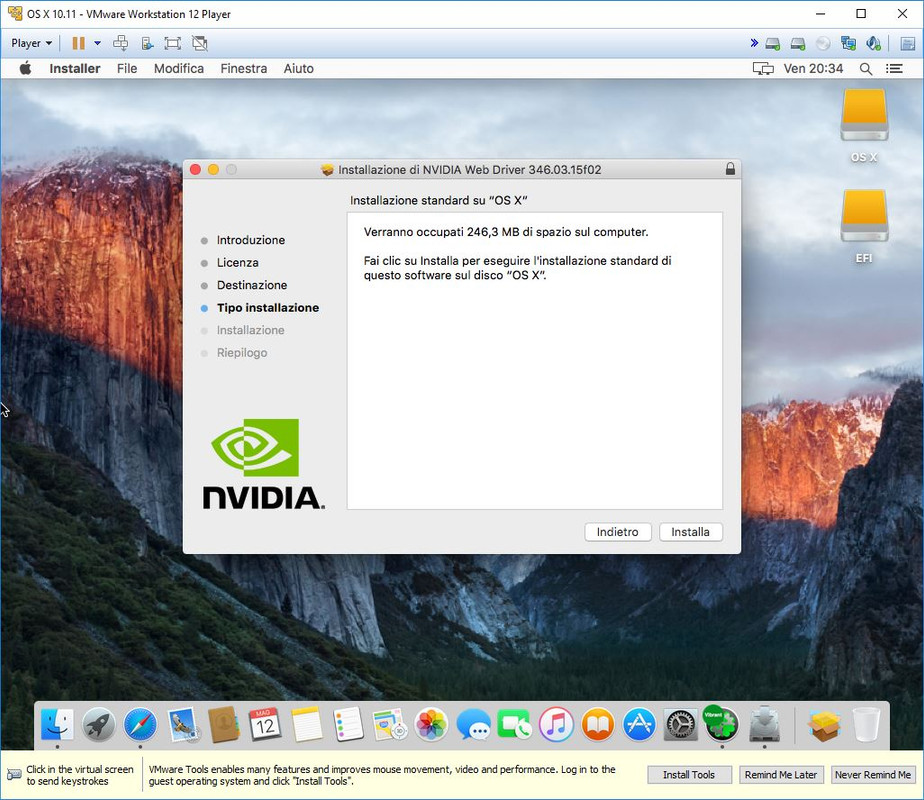Viewport: 924px width, 800px height.
Task: Expand the power options arrow beside pause
Action: point(97,43)
